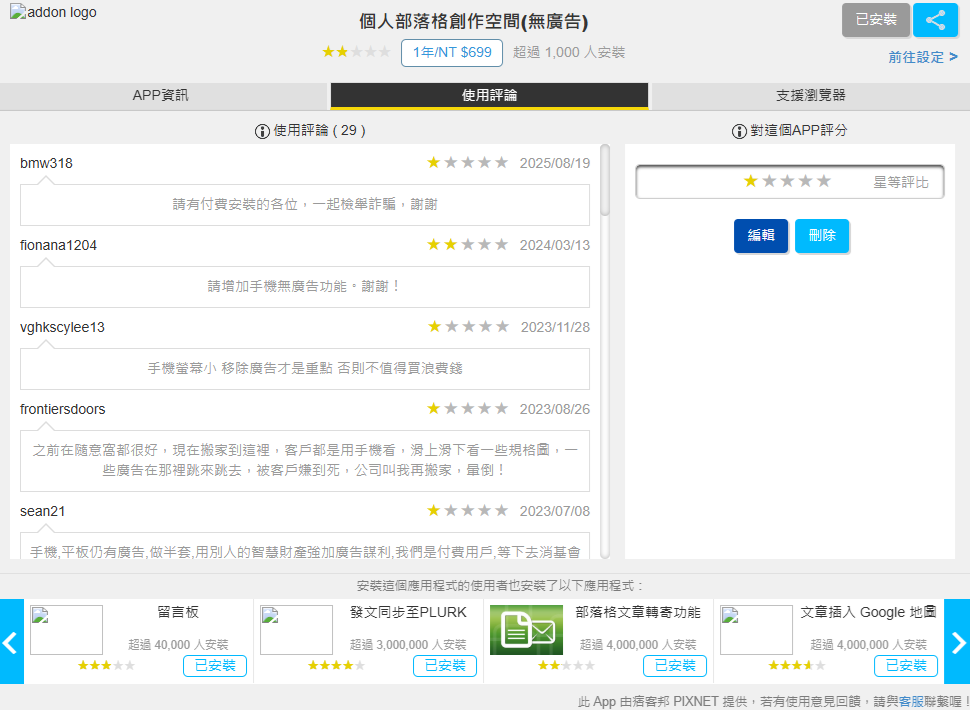Click the 發文同步至PLURK app title

tap(408, 612)
